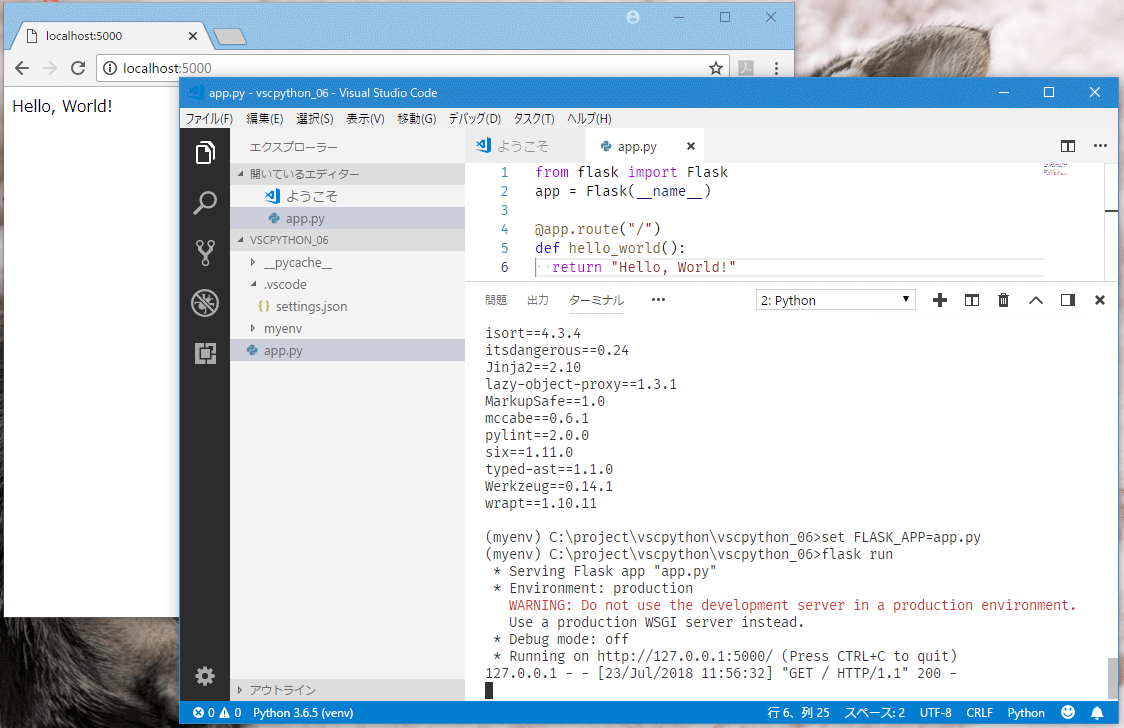Click Python 3.6.5 (venv) interpreter in status bar
The height and width of the screenshot is (728, 1124).
(303, 713)
